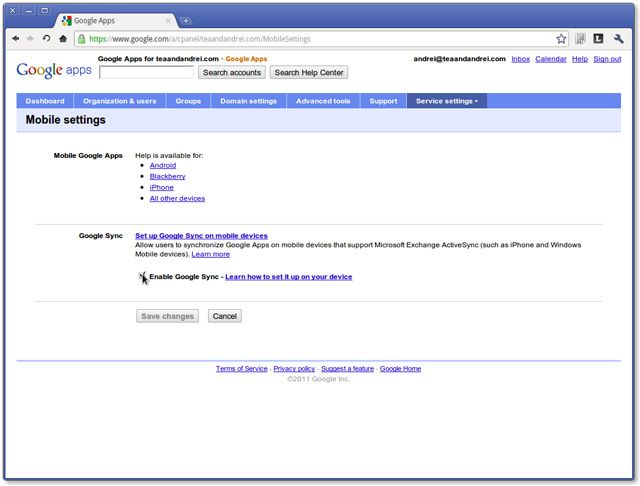Open the Dashboard tab
The width and height of the screenshot is (640, 486).
coord(45,101)
